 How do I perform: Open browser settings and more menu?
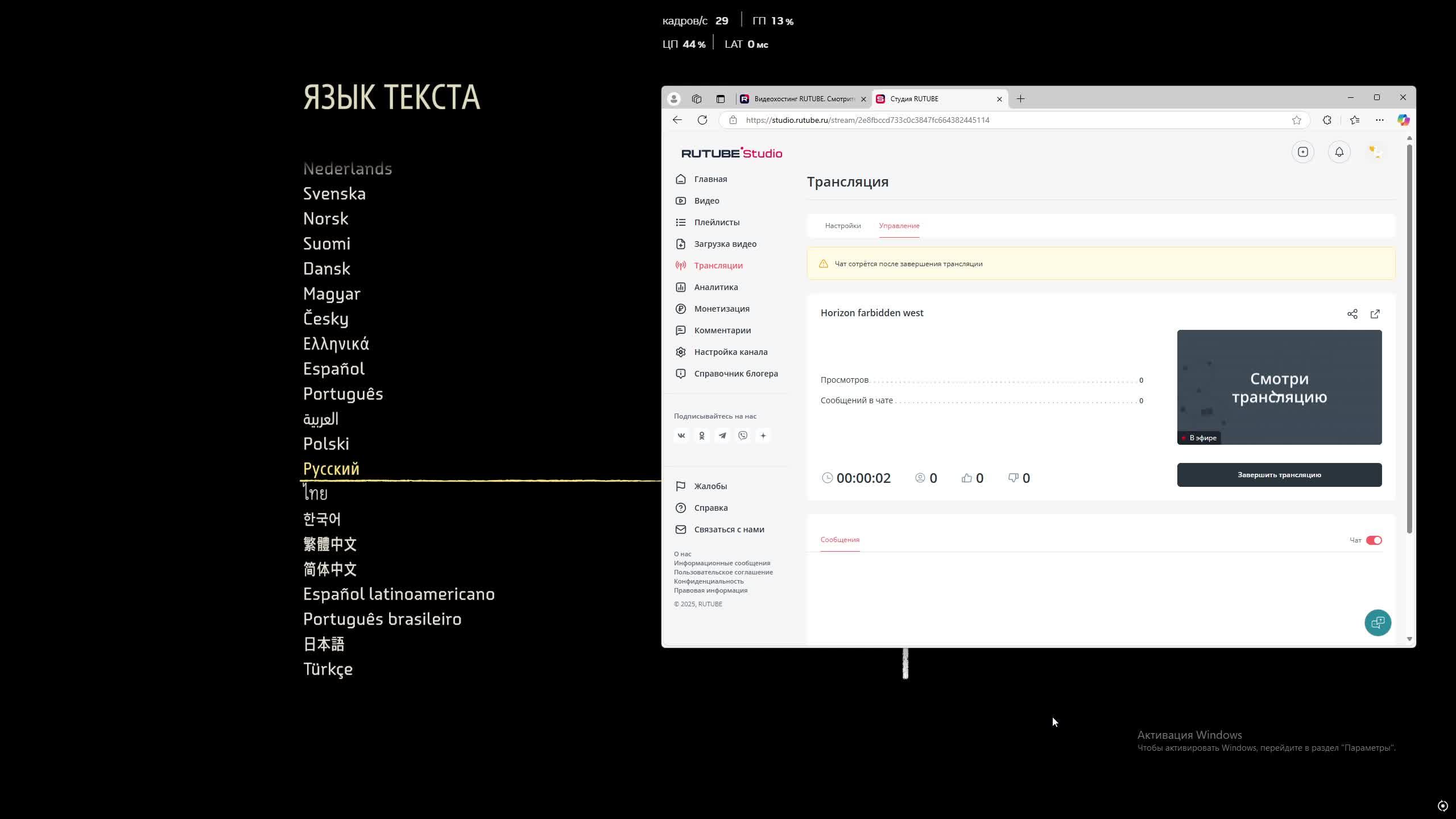pos(1379,120)
